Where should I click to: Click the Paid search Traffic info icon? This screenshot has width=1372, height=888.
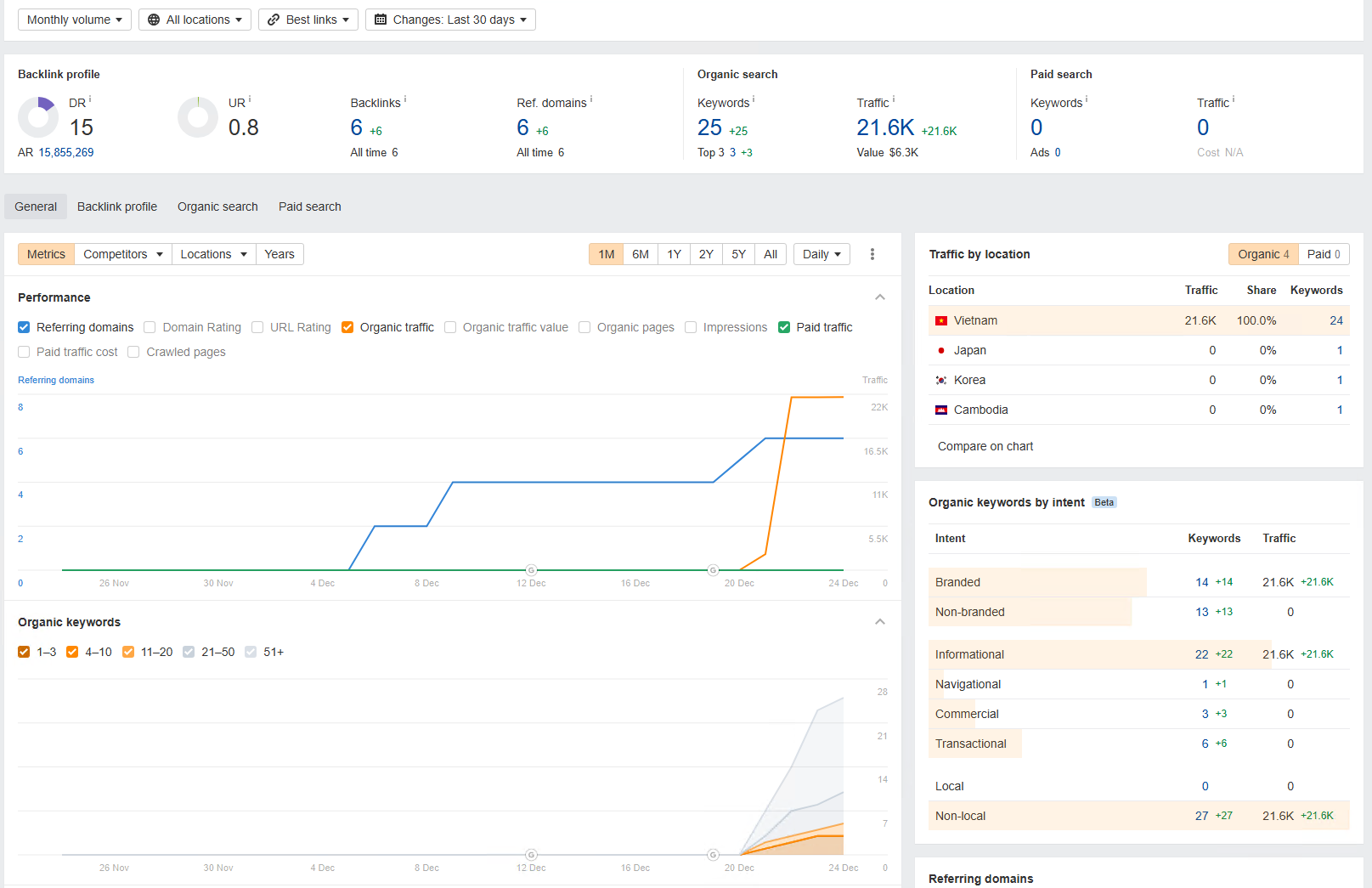coord(1234,99)
